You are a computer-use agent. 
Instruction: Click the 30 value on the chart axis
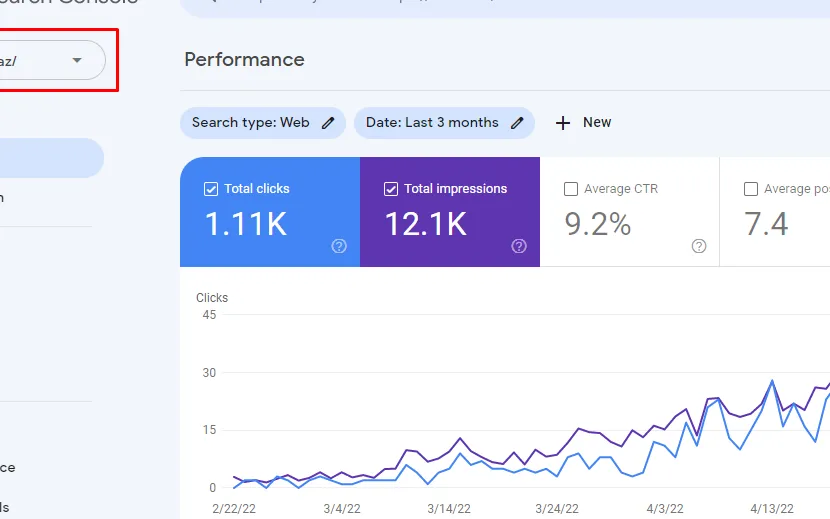[x=209, y=372]
